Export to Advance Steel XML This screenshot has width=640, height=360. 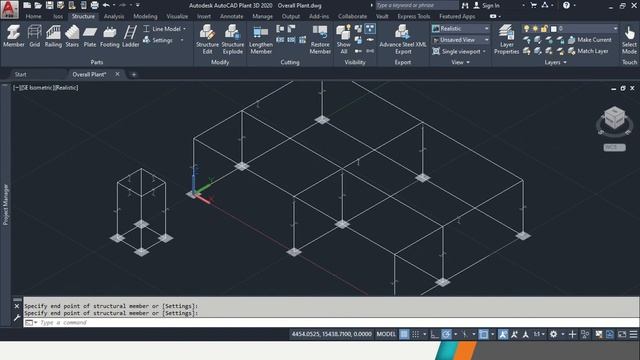(403, 39)
